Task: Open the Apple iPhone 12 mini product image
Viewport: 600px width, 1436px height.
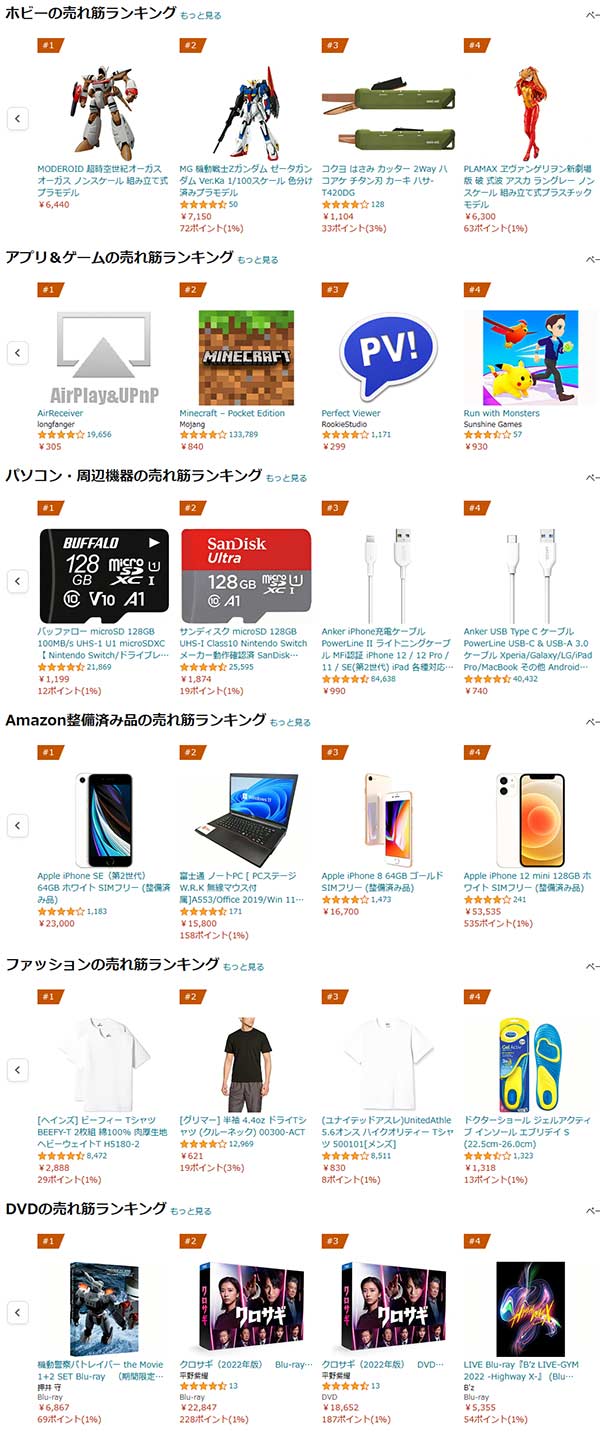Action: [x=530, y=819]
